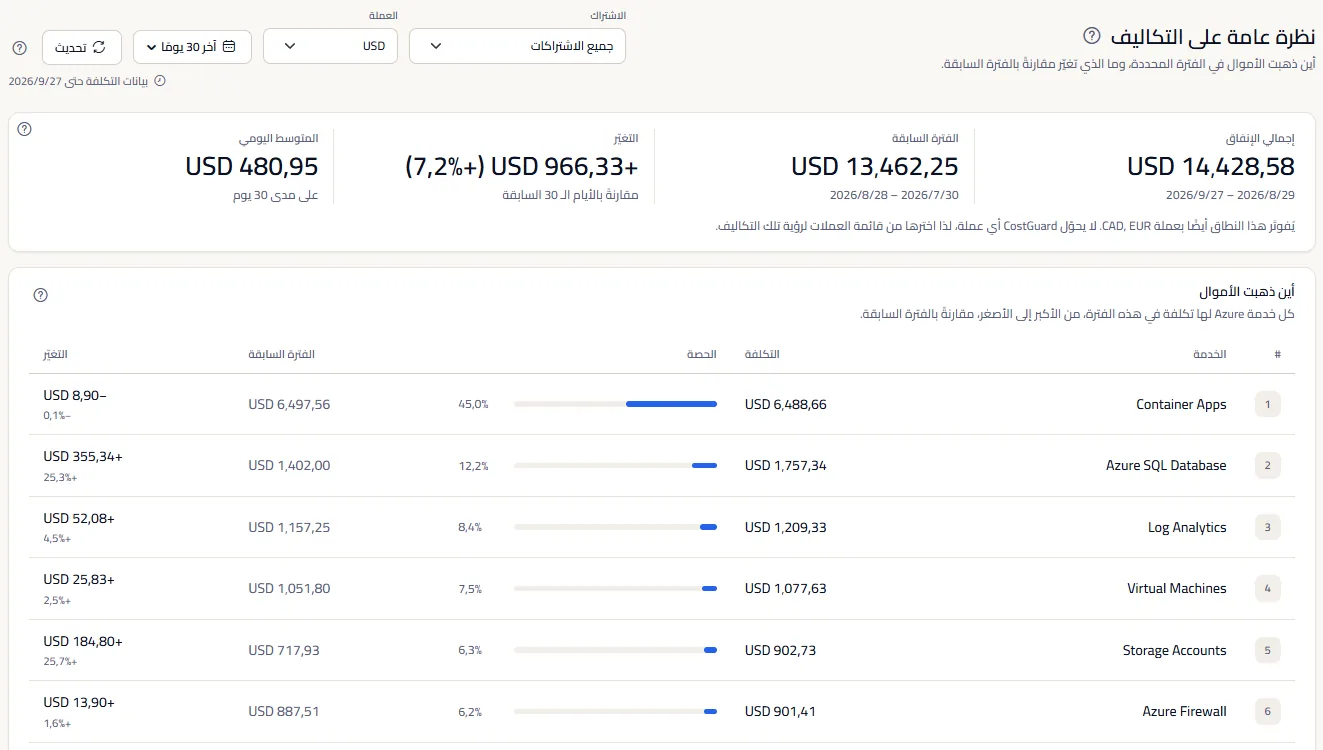Click Container Apps cost USD 6,488,66

(x=786, y=405)
